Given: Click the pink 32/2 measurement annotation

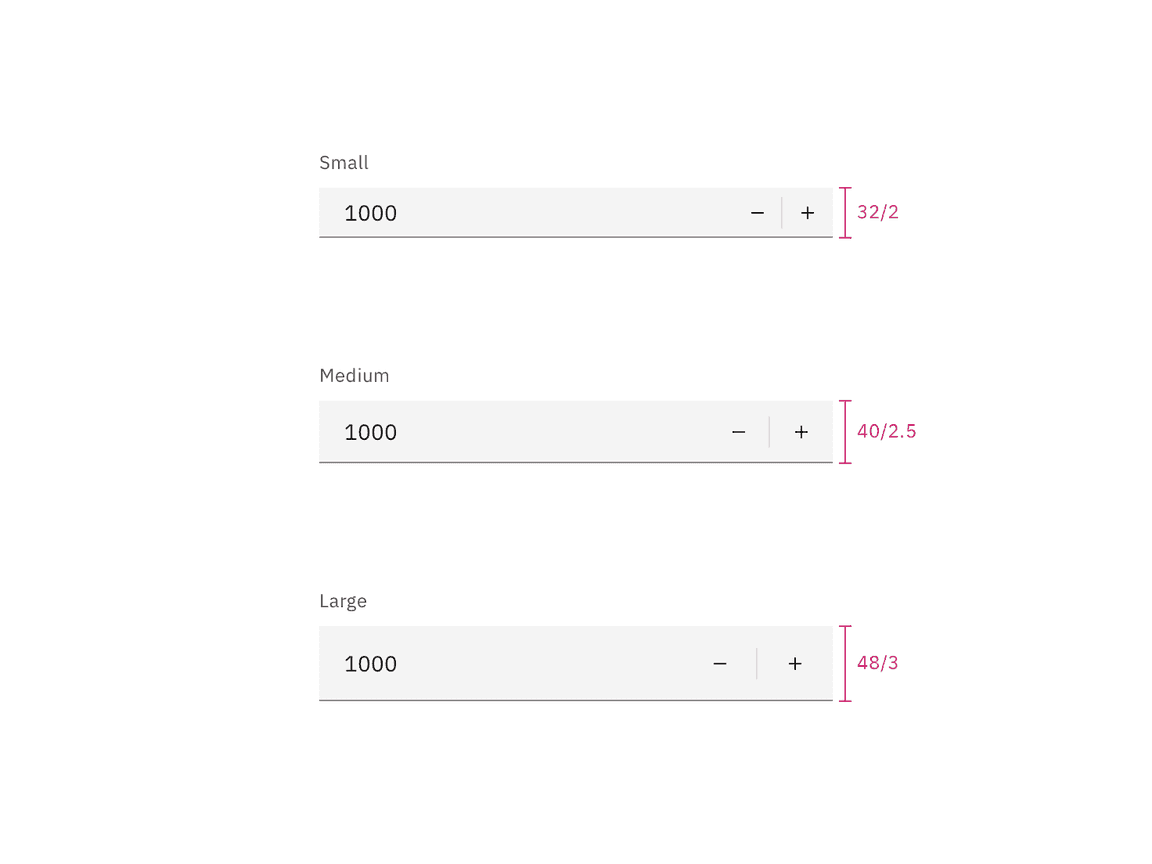Looking at the screenshot, I should click(x=877, y=211).
